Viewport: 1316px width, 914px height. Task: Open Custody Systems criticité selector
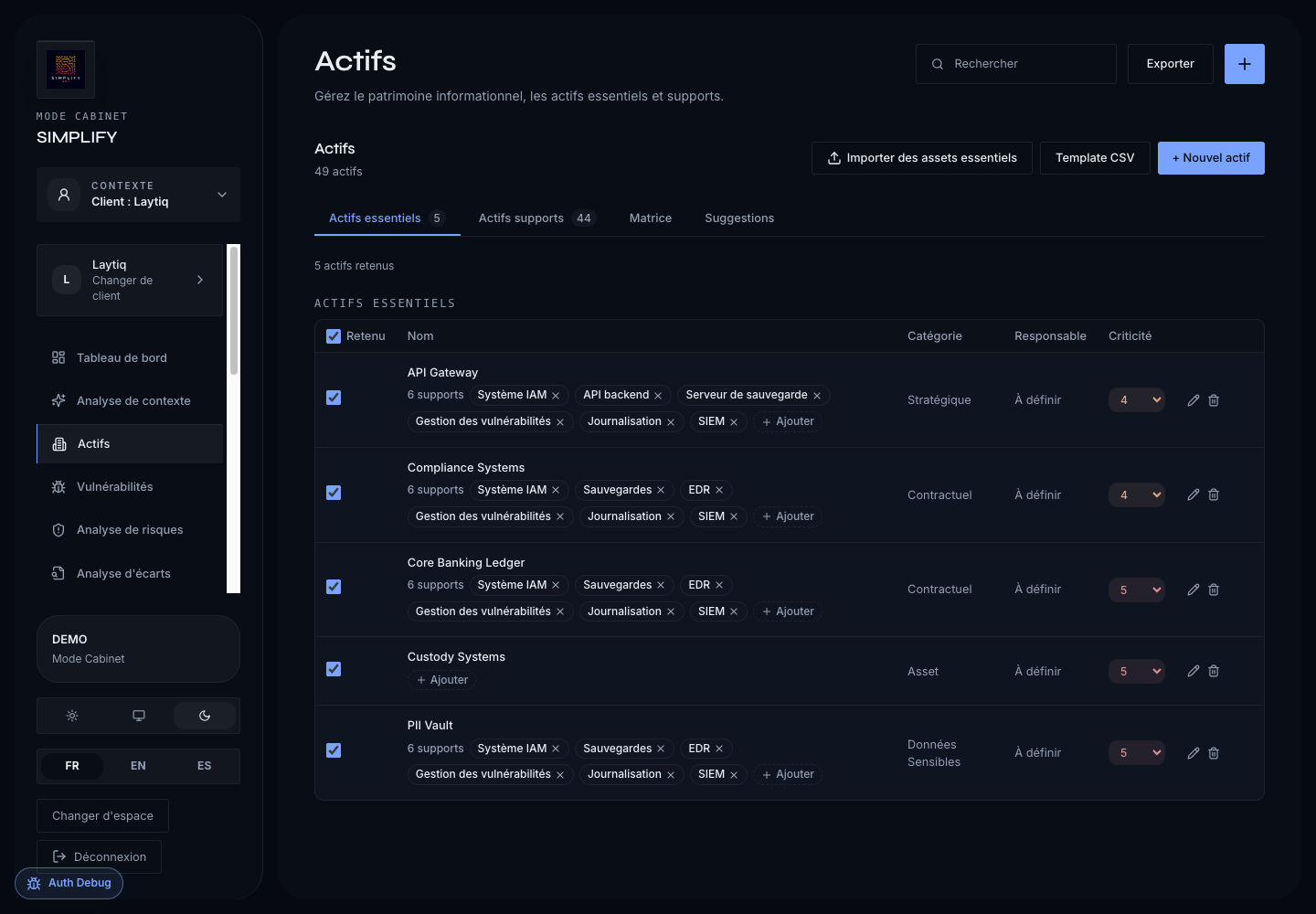pyautogui.click(x=1137, y=671)
